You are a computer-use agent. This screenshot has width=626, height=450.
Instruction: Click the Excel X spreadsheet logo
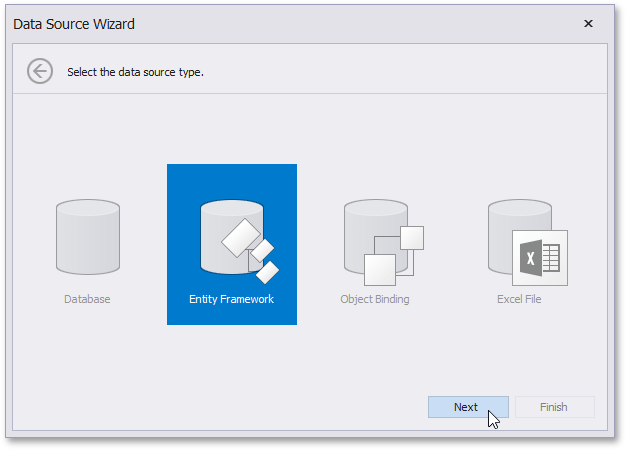tap(539, 258)
